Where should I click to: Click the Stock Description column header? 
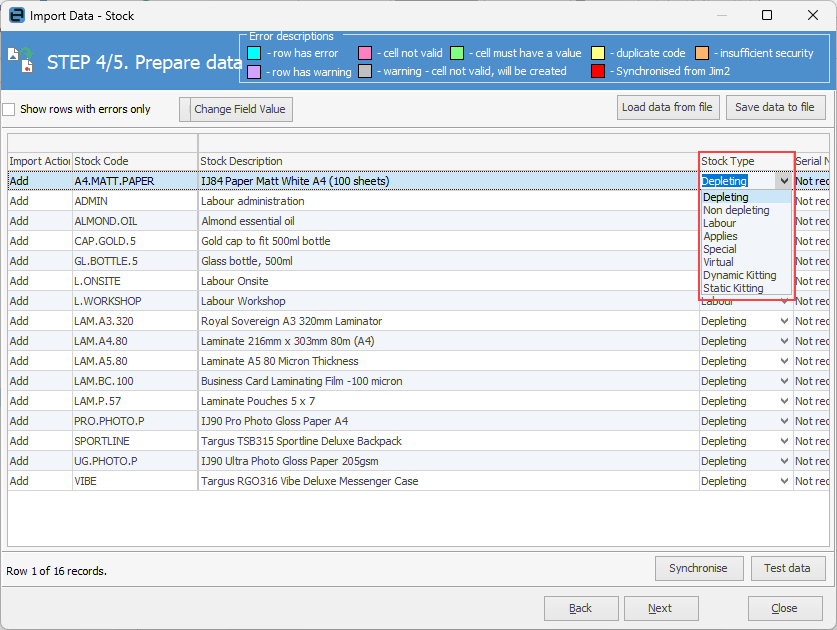(448, 161)
